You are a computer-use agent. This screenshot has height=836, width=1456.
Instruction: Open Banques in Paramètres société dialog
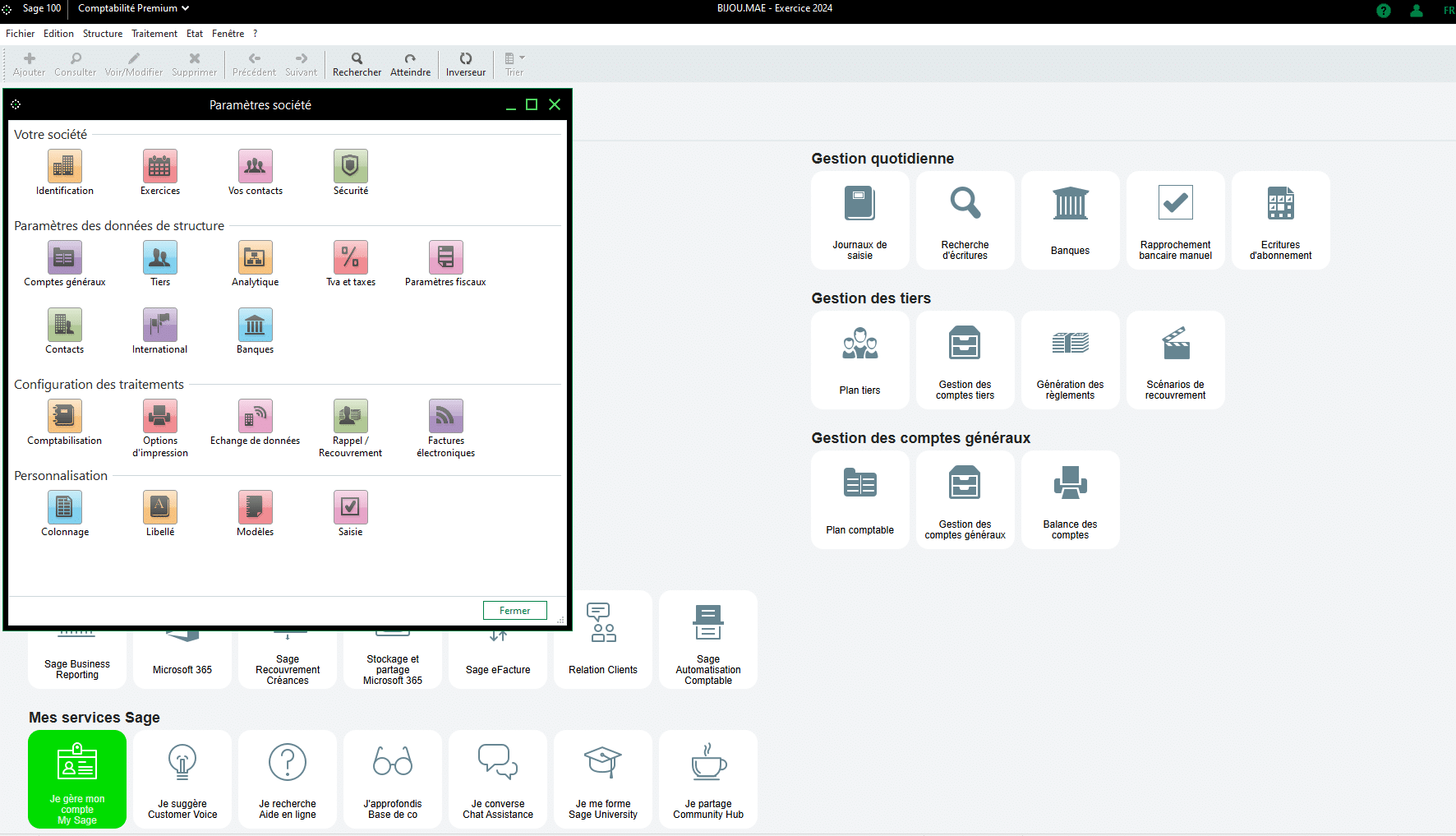(256, 325)
